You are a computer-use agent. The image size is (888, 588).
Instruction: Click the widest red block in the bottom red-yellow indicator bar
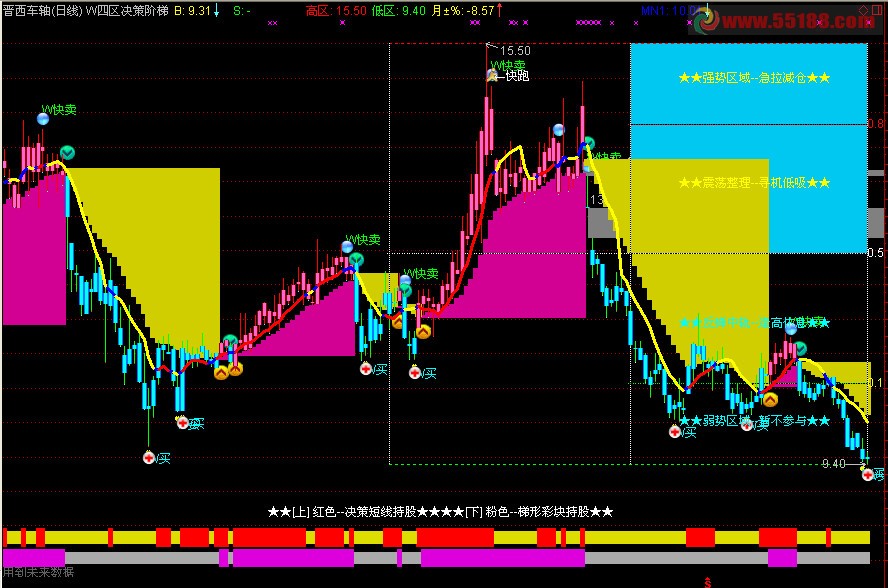click(x=455, y=537)
